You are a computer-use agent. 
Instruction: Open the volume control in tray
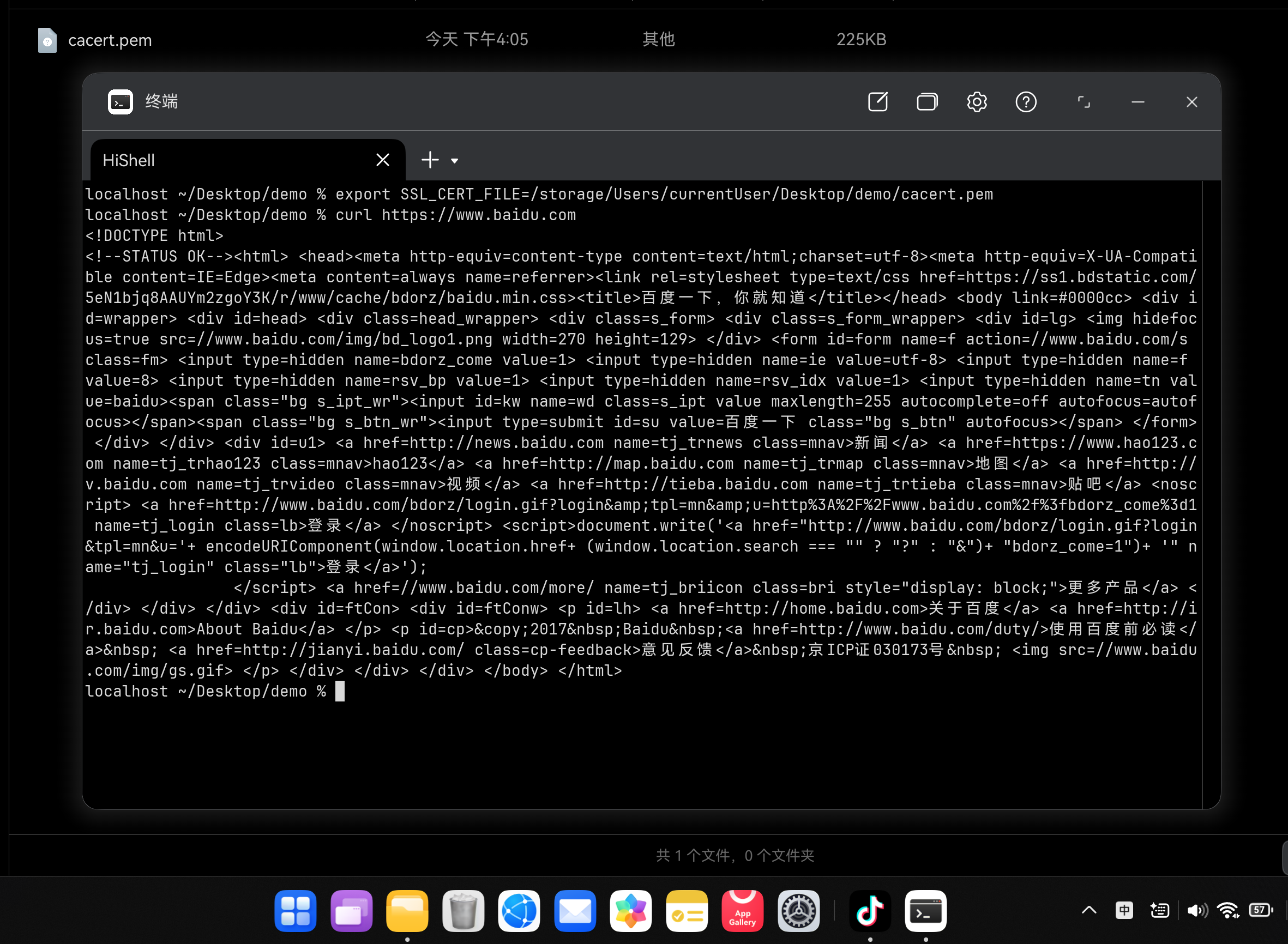click(x=1196, y=910)
